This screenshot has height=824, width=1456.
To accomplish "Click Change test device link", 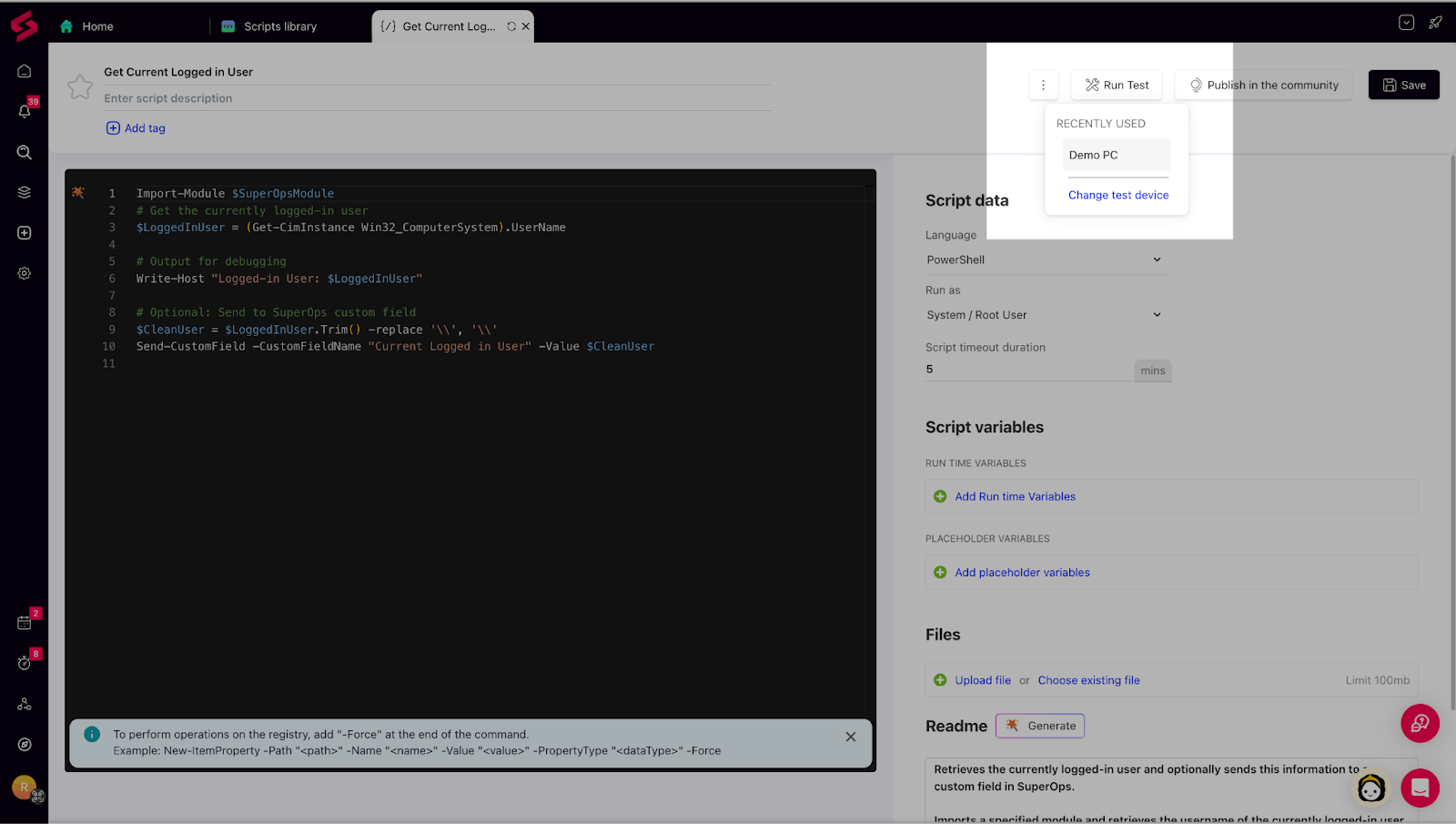I will click(1118, 195).
